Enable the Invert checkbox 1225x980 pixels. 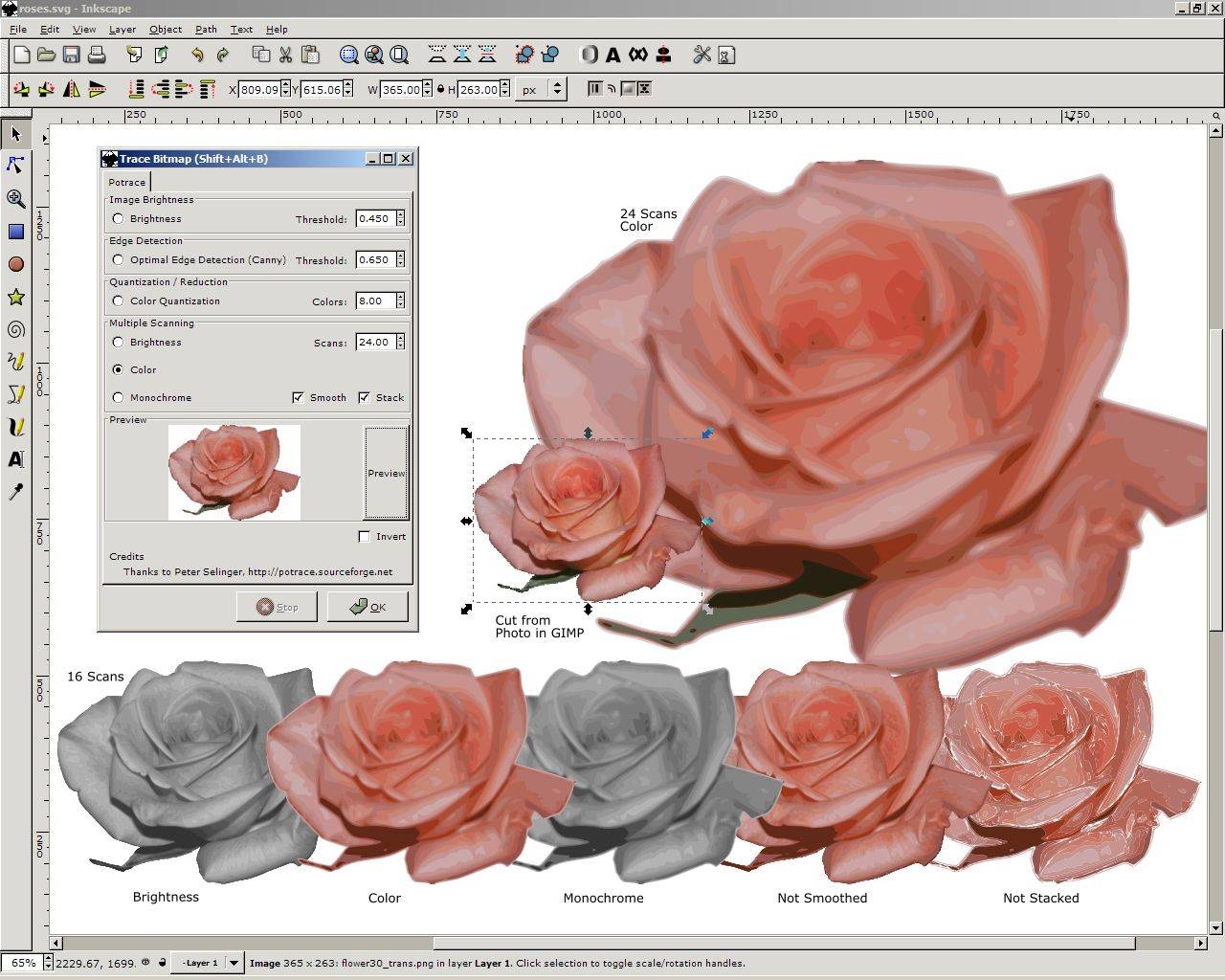(364, 536)
